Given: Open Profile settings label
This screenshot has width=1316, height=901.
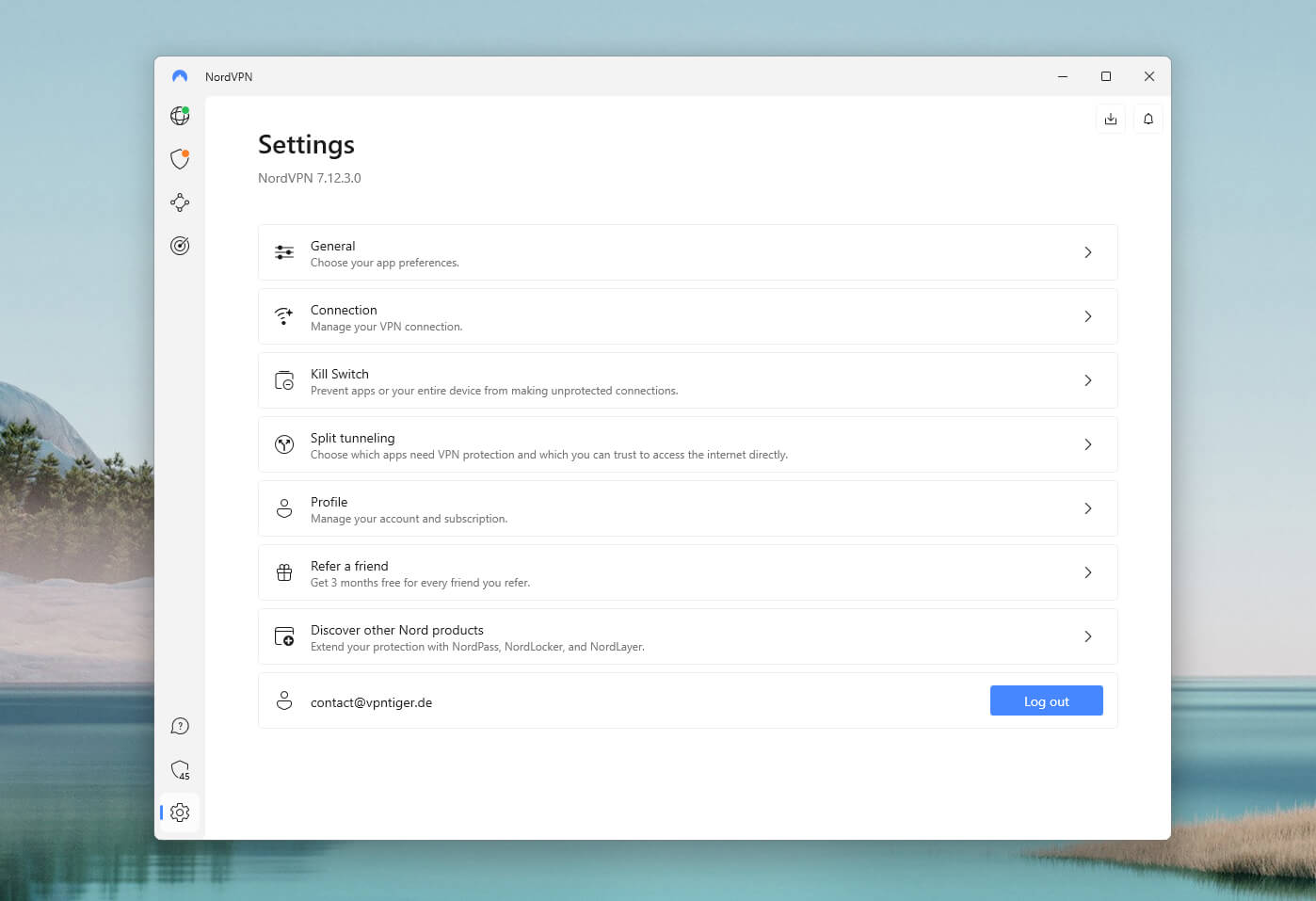Looking at the screenshot, I should pyautogui.click(x=329, y=502).
